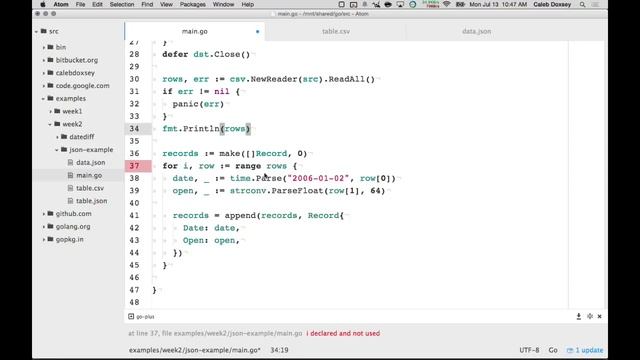Open the Find menu
640x360 pixels.
tap(147, 4)
